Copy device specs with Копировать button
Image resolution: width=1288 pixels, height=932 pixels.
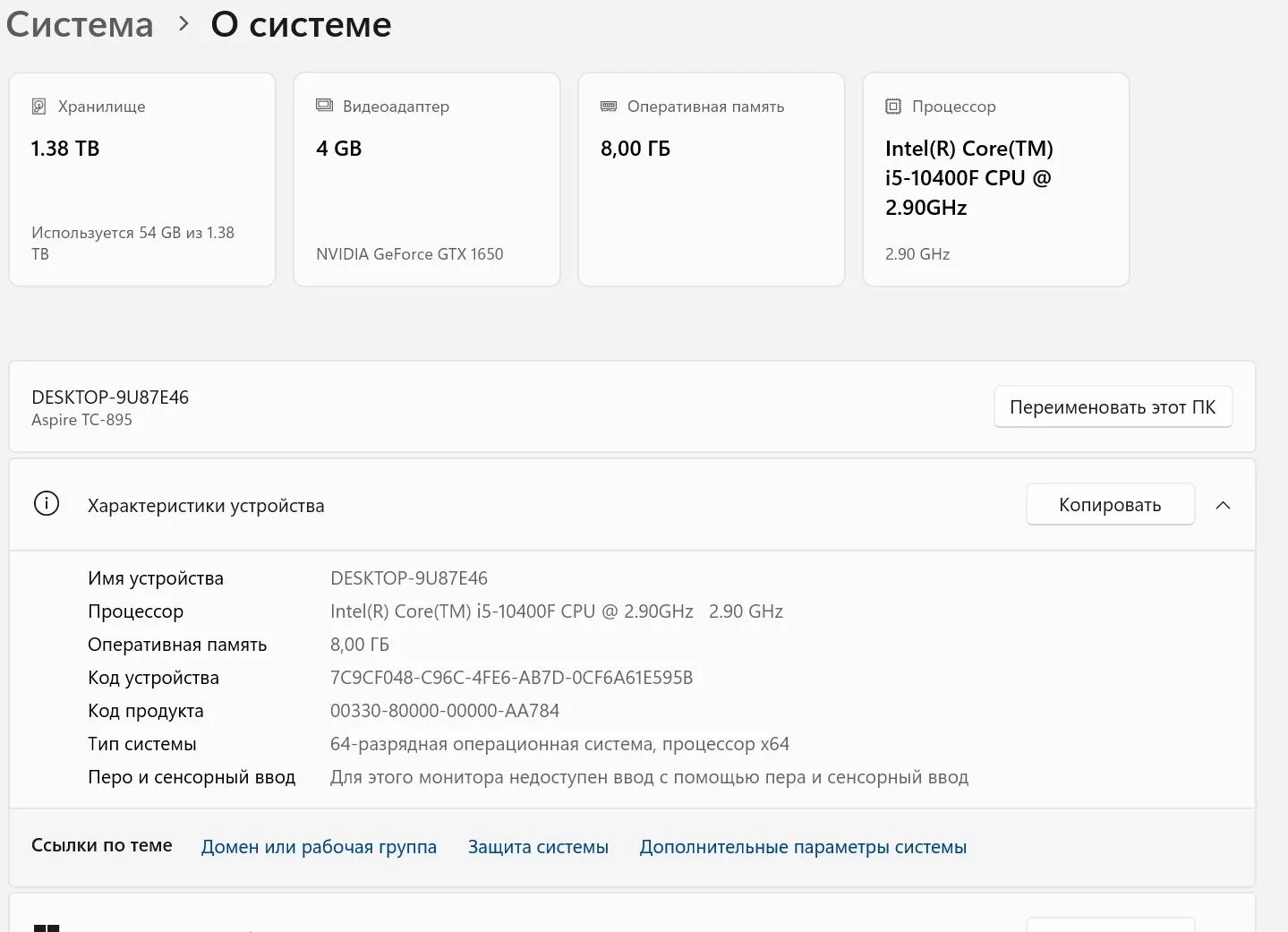click(x=1110, y=505)
